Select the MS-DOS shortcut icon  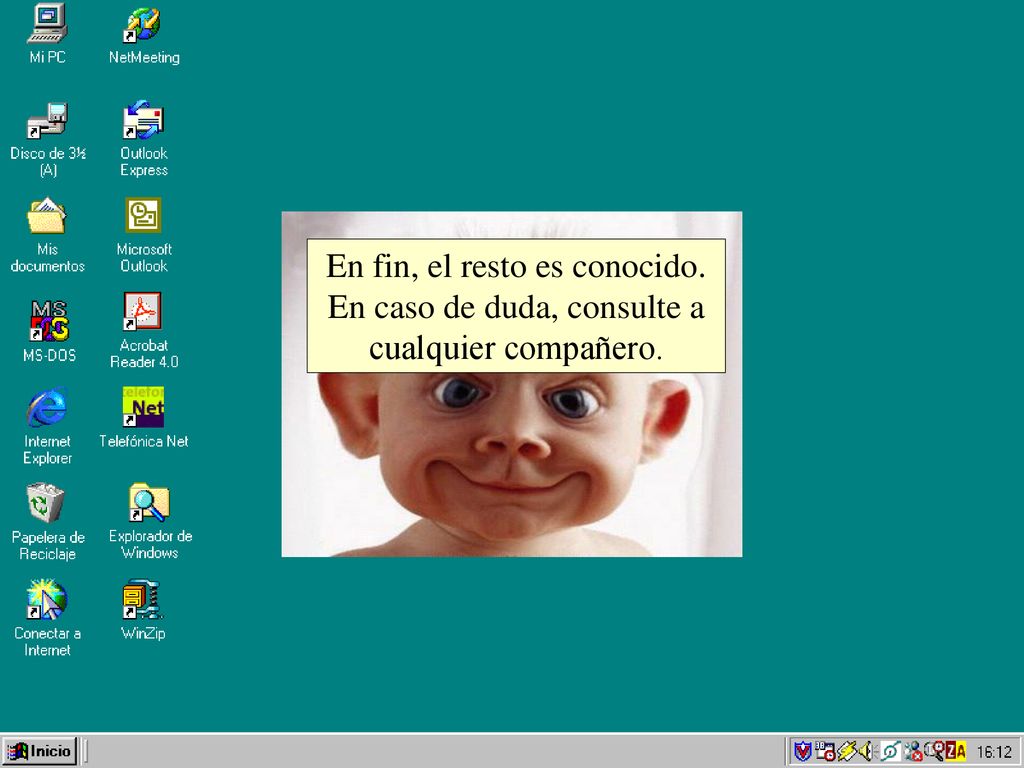coord(49,321)
